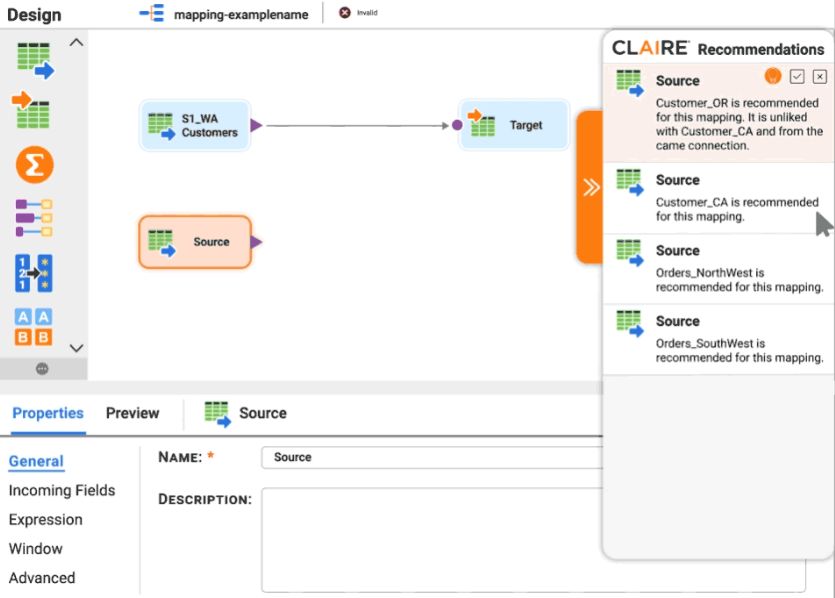
Task: Select the Customer_CA source recommendation
Action: [718, 198]
